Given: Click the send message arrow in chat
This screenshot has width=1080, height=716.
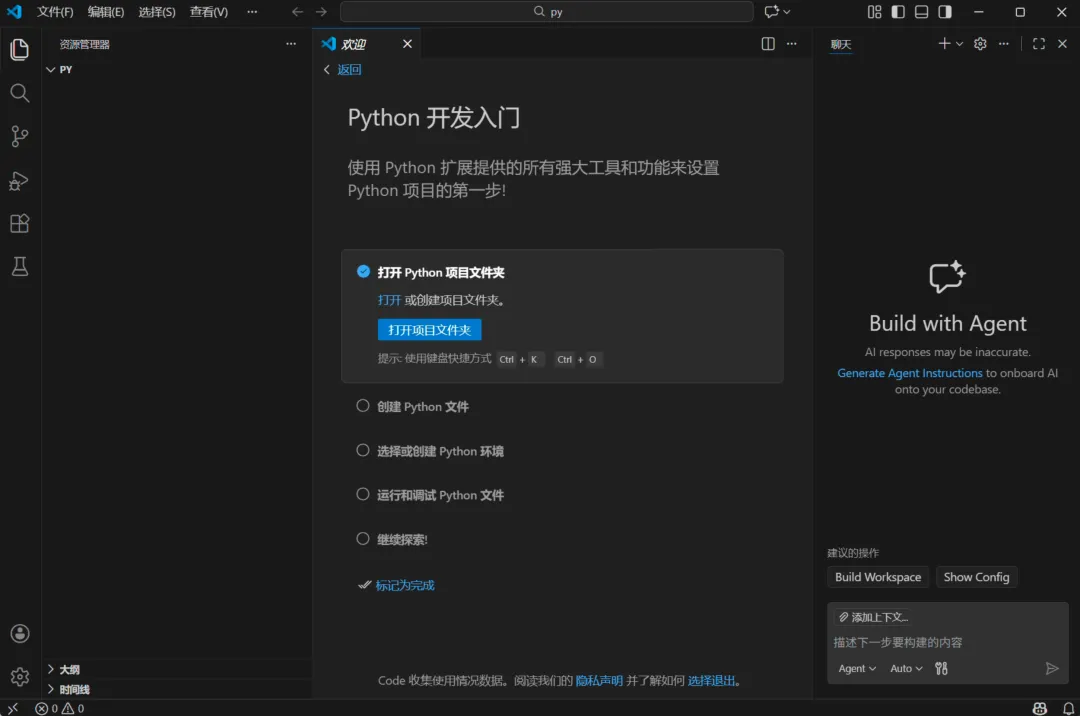Looking at the screenshot, I should 1052,668.
